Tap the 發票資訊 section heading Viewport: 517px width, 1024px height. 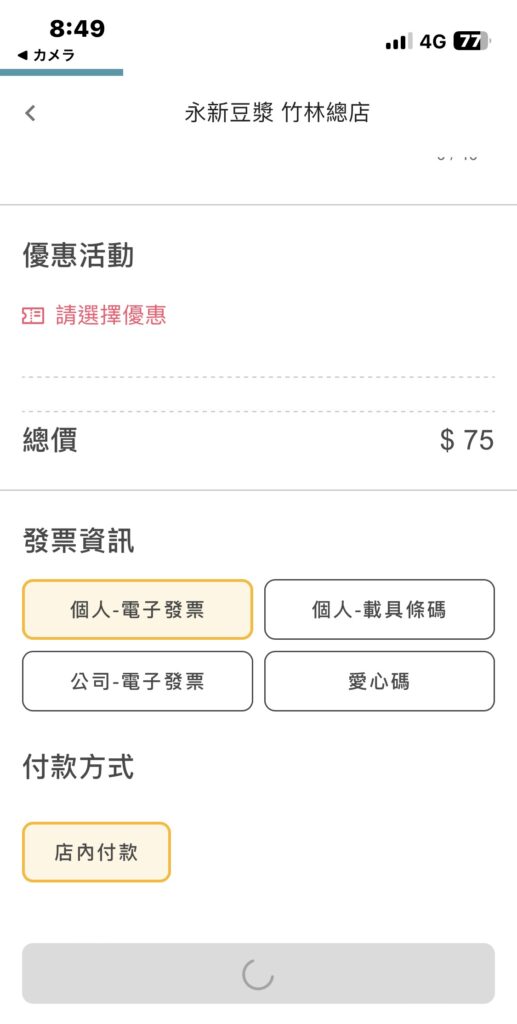click(x=78, y=541)
